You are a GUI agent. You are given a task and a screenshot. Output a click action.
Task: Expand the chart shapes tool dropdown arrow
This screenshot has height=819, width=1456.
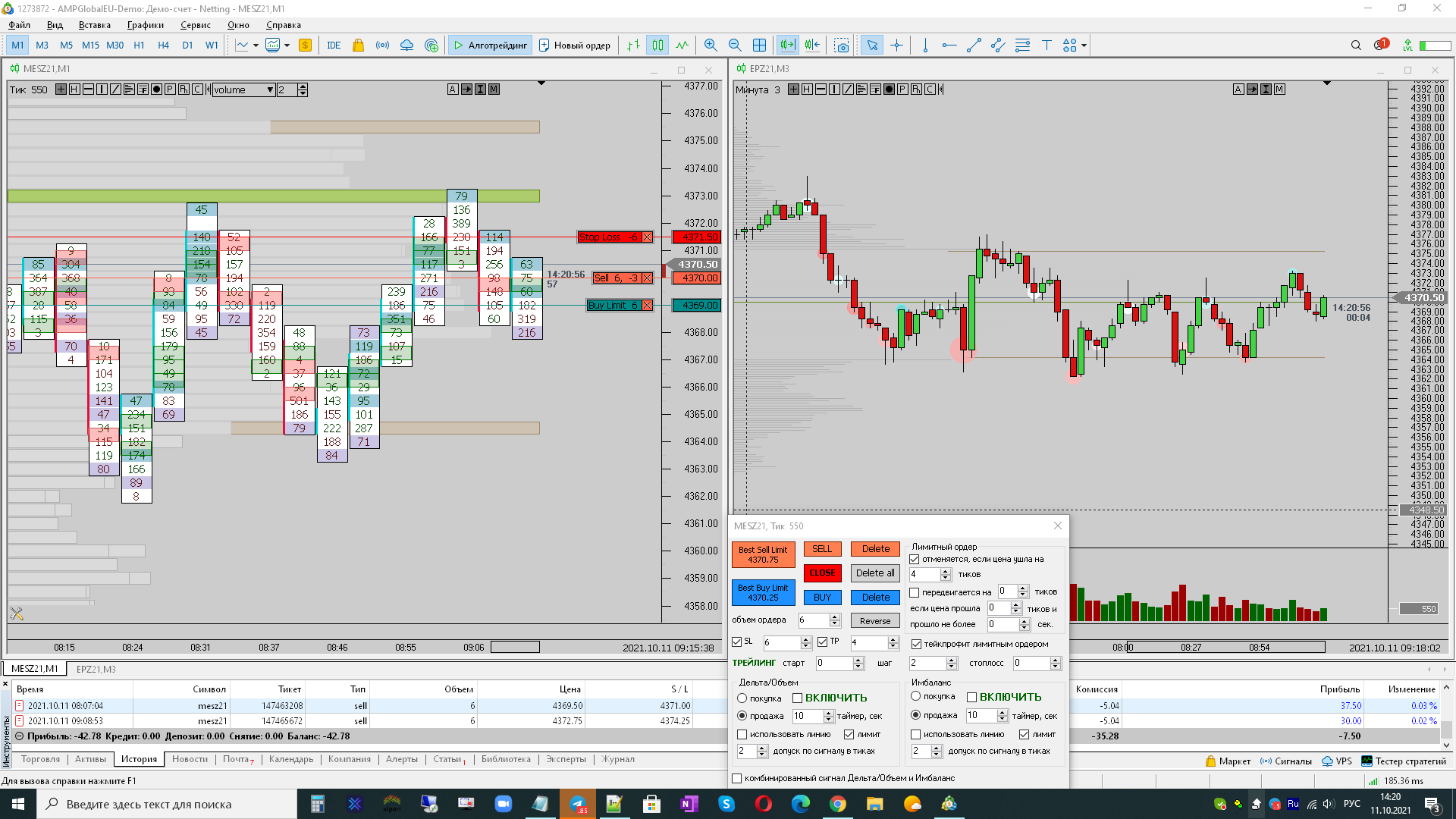(x=1084, y=45)
